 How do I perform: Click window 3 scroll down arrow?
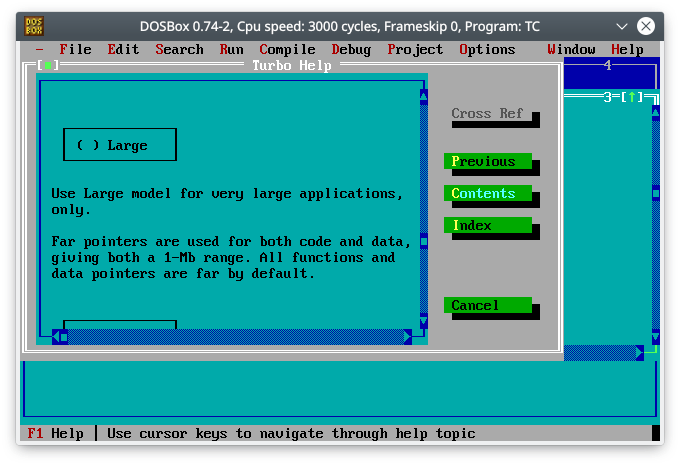(656, 337)
